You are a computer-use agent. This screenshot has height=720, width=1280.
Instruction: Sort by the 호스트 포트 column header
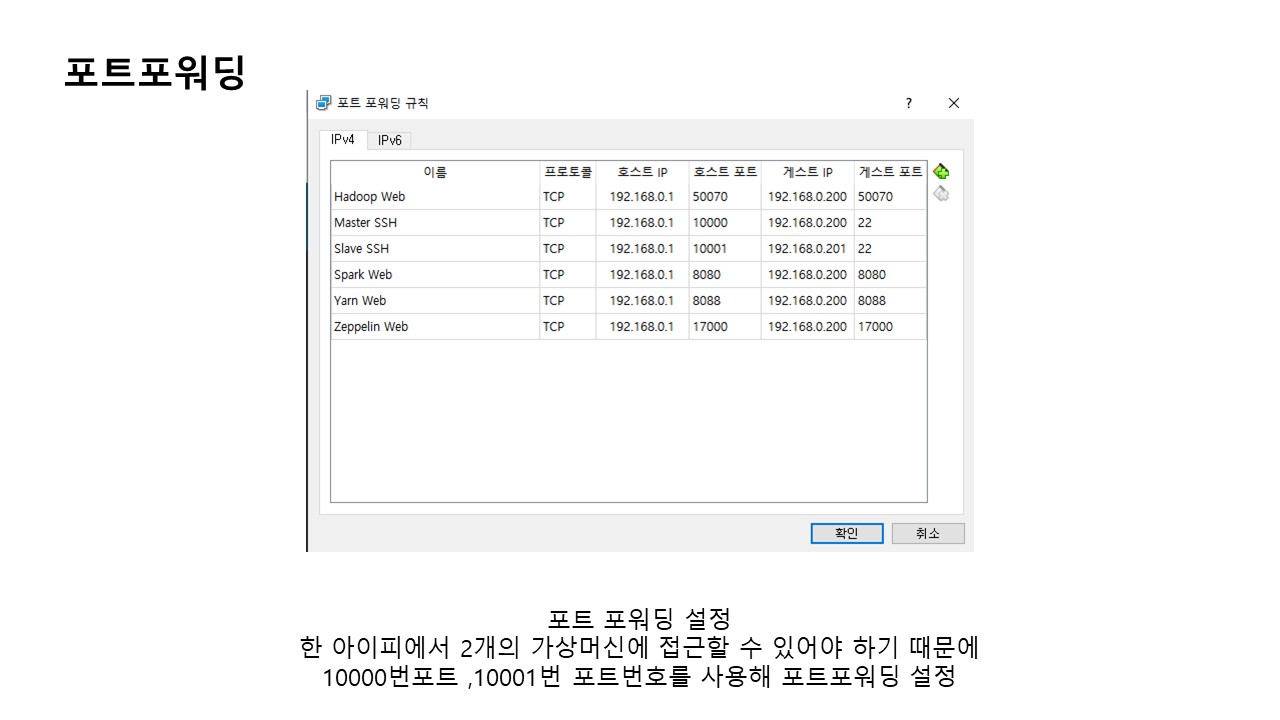click(725, 172)
